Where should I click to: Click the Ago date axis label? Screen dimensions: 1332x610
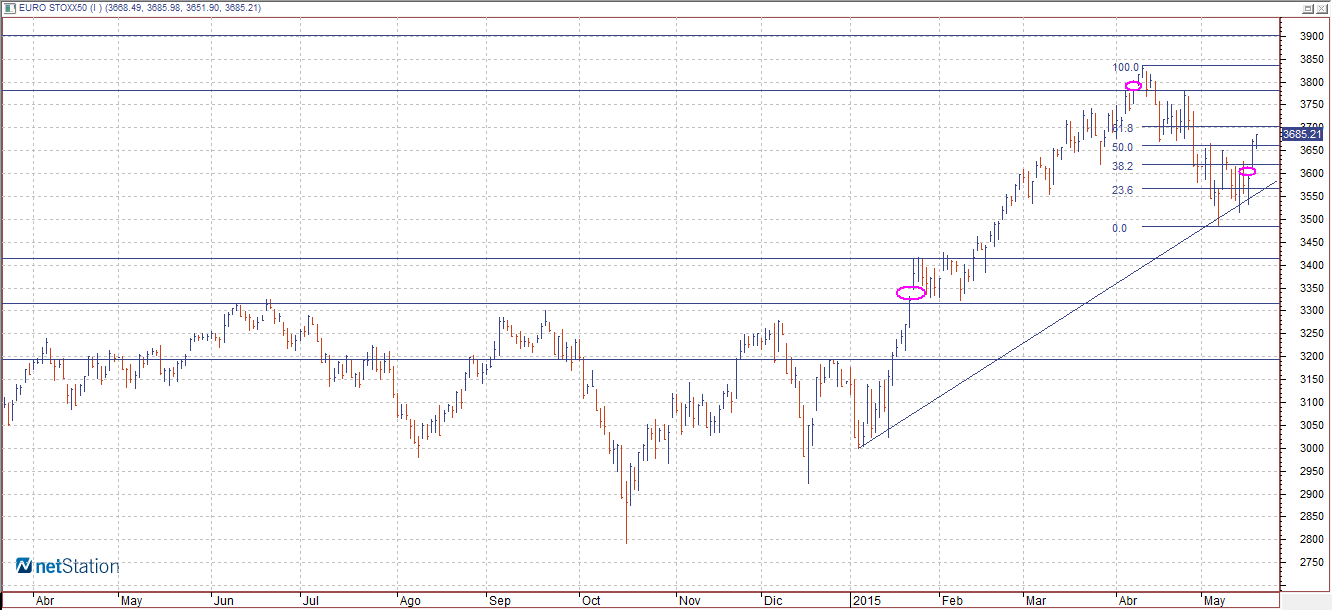pyautogui.click(x=409, y=602)
